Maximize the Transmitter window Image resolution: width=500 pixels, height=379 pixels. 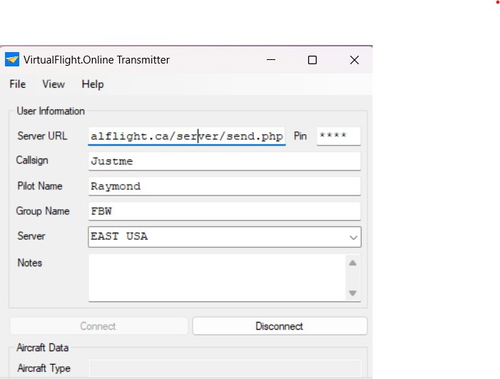coord(312,60)
